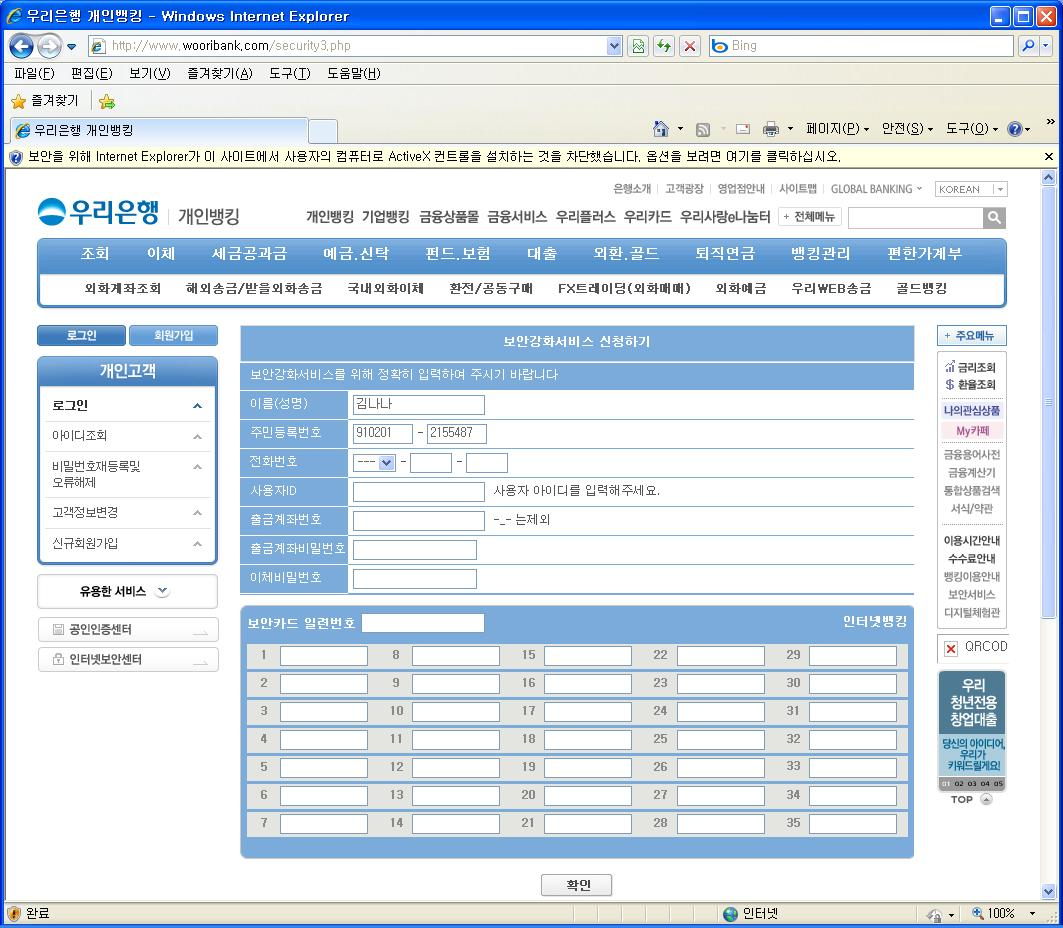The image size is (1063, 928).
Task: Select the 대출 navigation tab
Action: point(542,254)
